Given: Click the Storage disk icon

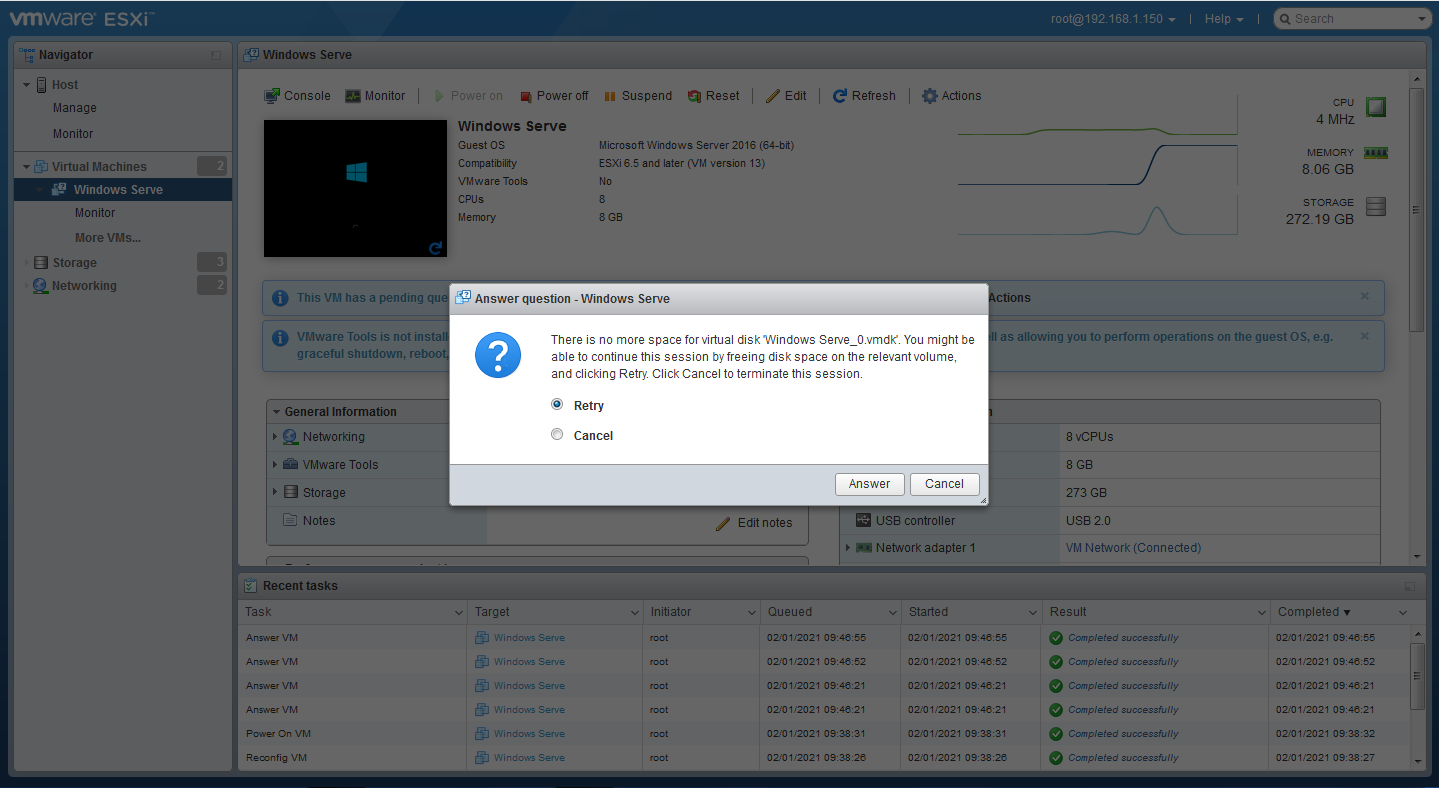Looking at the screenshot, I should click(1376, 206).
